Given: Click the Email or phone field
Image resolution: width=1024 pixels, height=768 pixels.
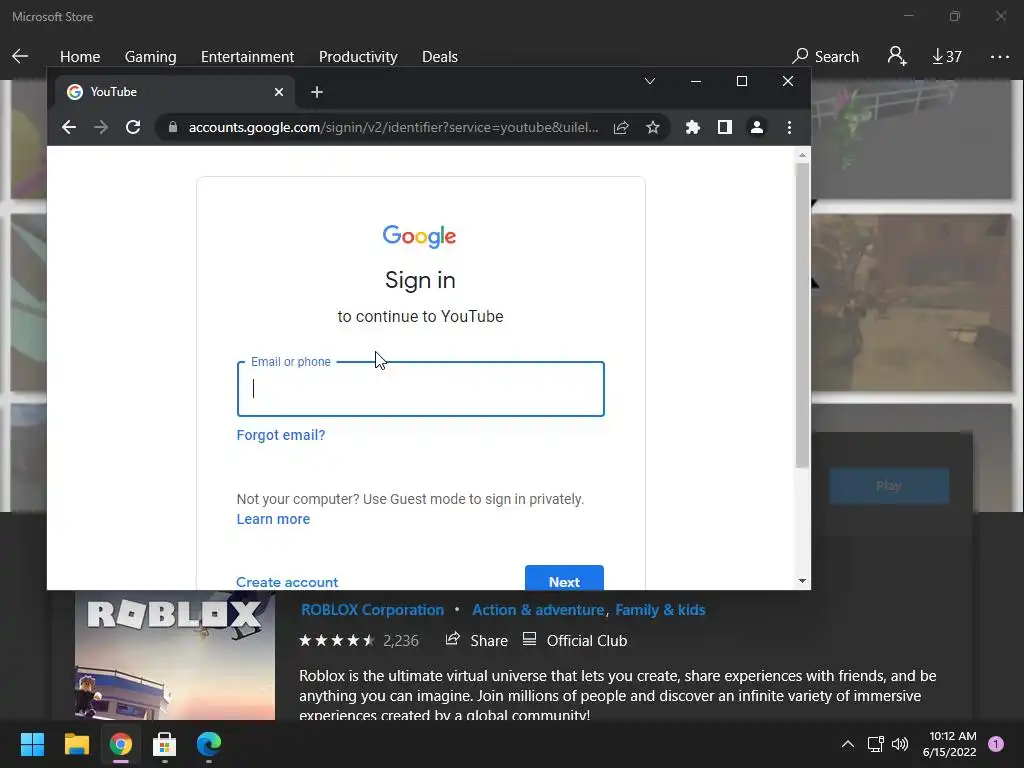Looking at the screenshot, I should (421, 389).
